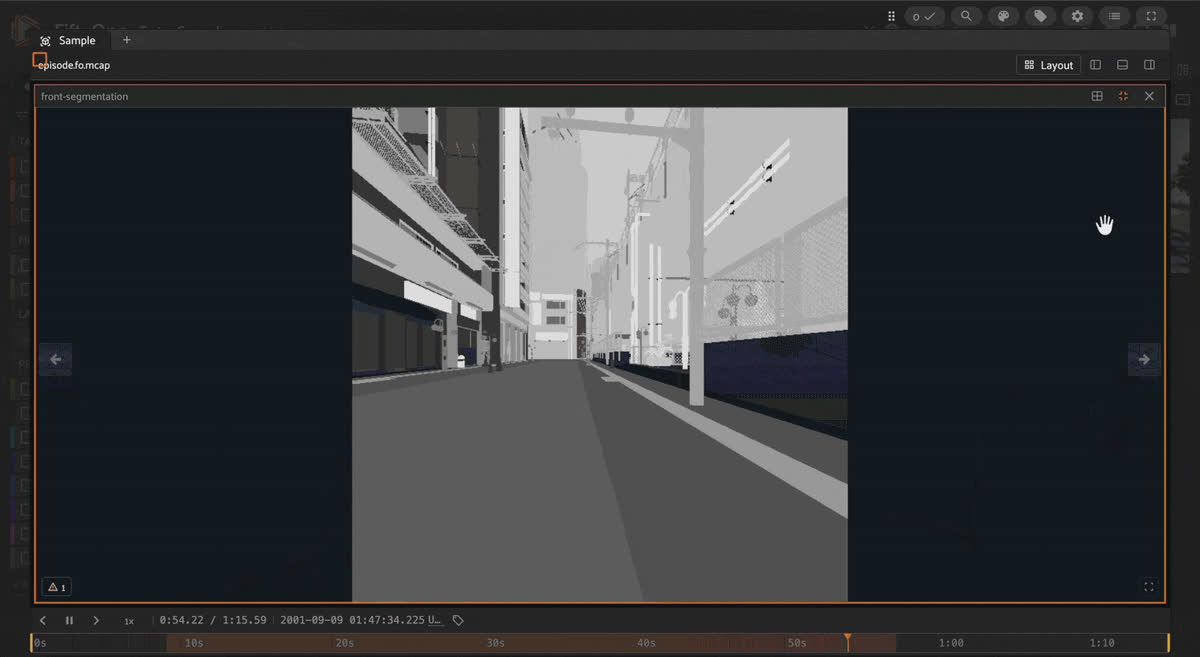Seek timeline to 1:00 mark
The width and height of the screenshot is (1200, 657).
(x=951, y=643)
